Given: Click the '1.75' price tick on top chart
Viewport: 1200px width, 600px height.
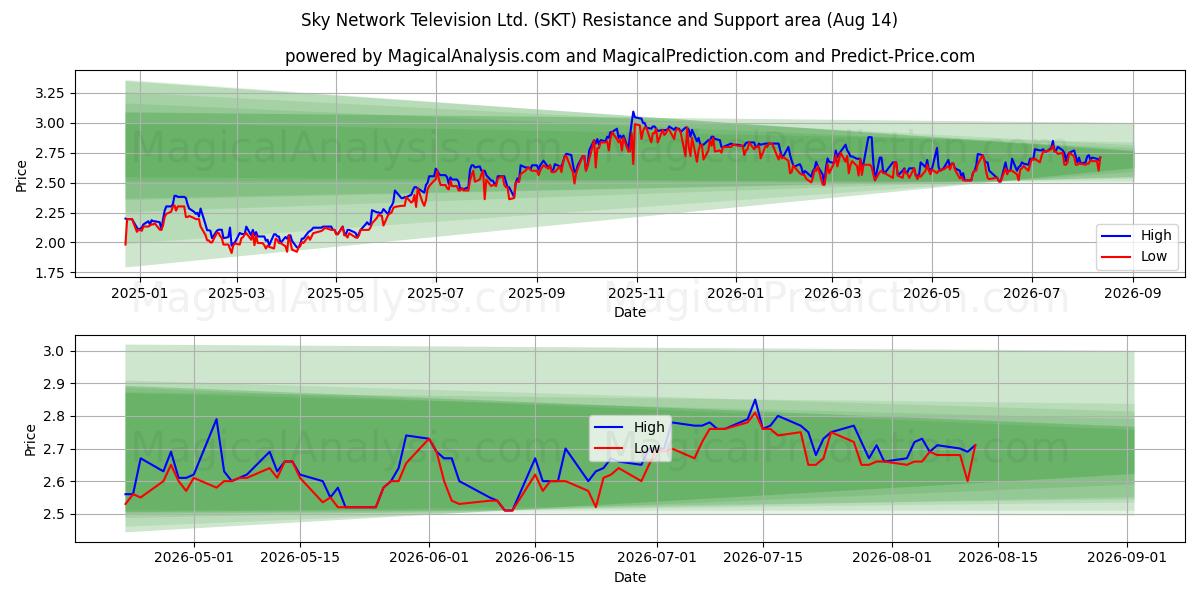Looking at the screenshot, I should [49, 273].
